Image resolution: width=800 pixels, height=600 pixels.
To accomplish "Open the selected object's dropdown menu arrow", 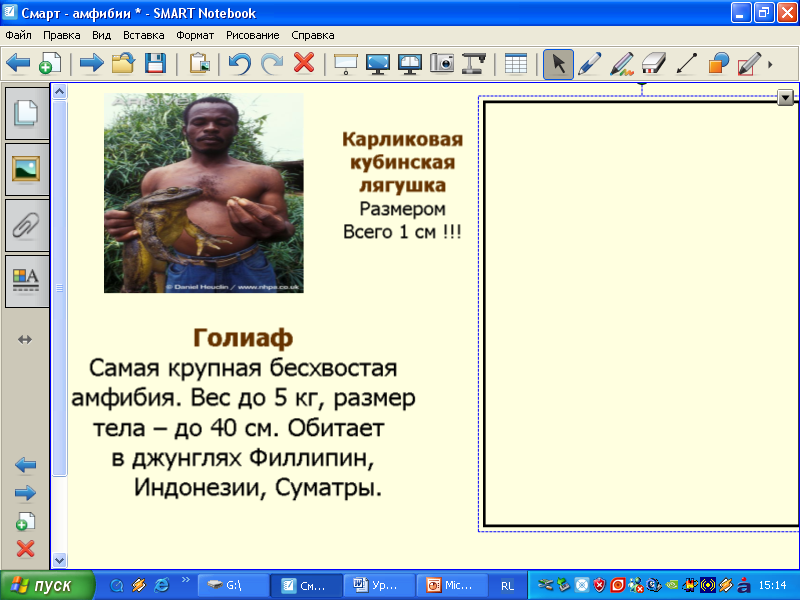I will [785, 97].
